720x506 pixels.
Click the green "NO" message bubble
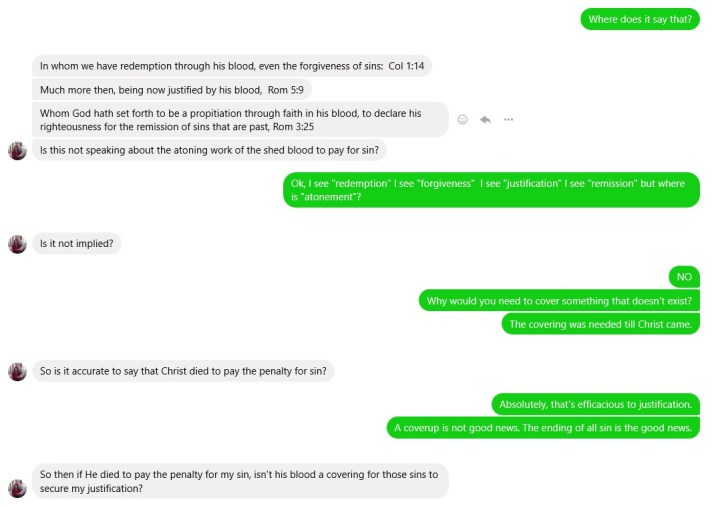(x=684, y=276)
